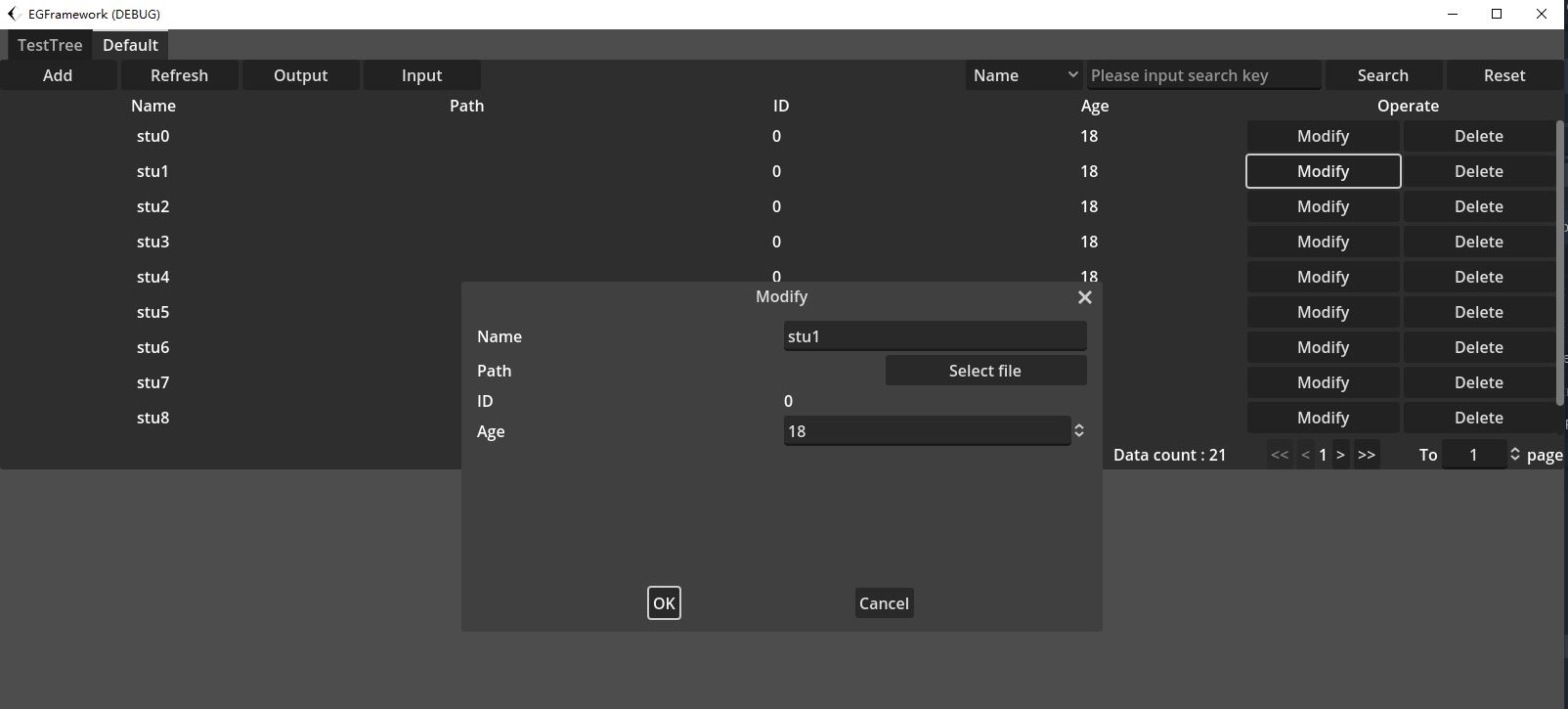Go to previous page arrow

tap(1305, 455)
